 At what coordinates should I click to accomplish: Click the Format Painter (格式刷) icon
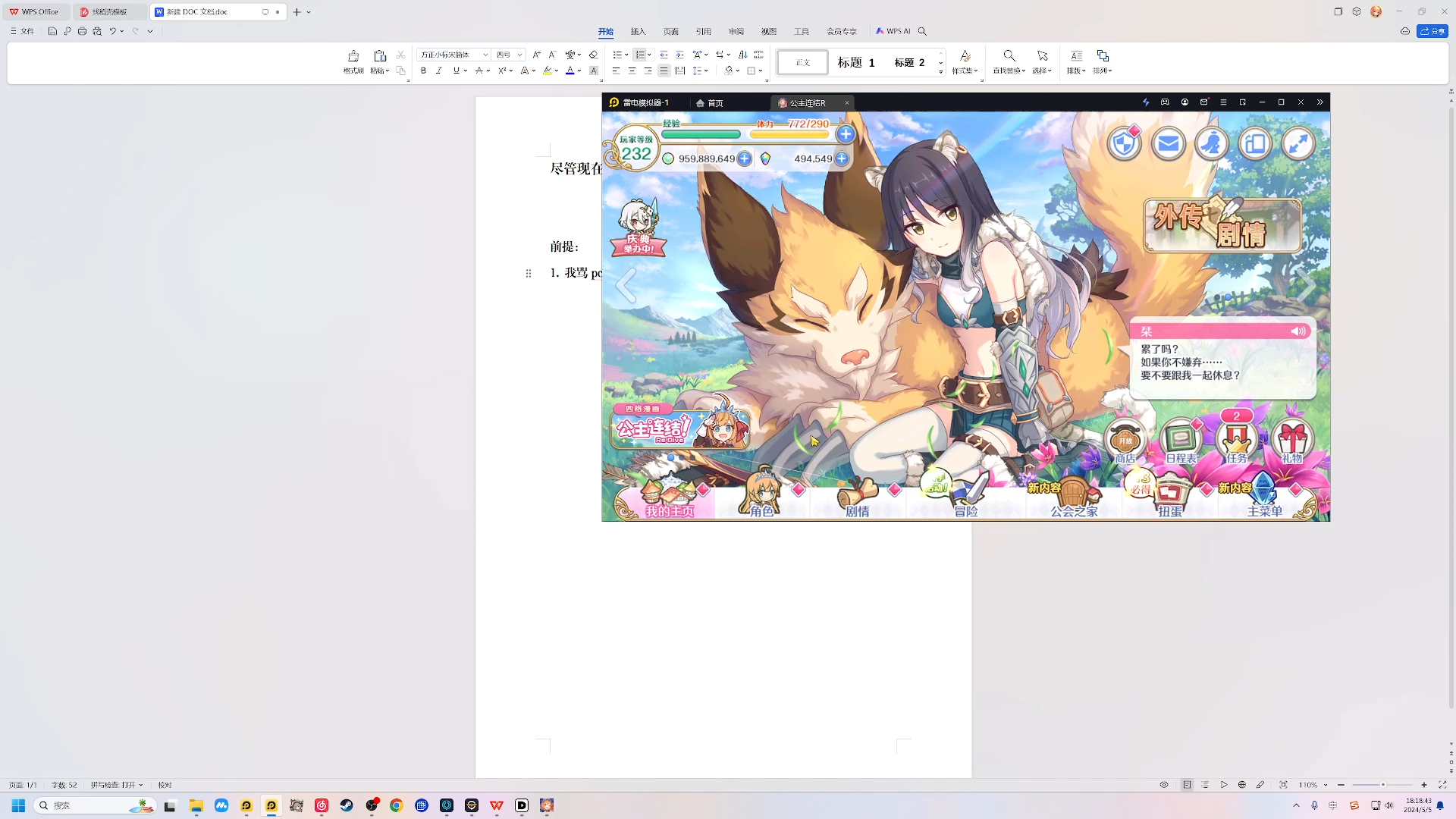coord(353,56)
